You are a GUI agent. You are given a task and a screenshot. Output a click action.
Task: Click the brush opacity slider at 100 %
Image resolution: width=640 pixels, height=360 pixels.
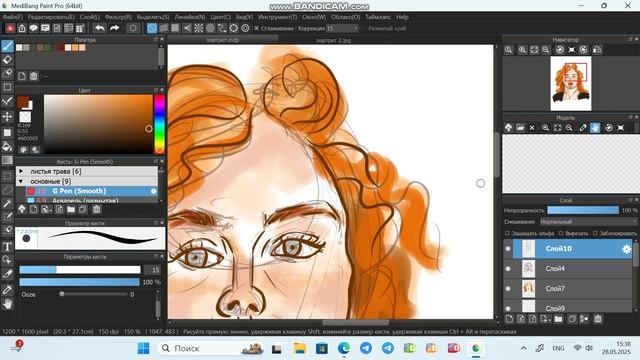[x=79, y=282]
